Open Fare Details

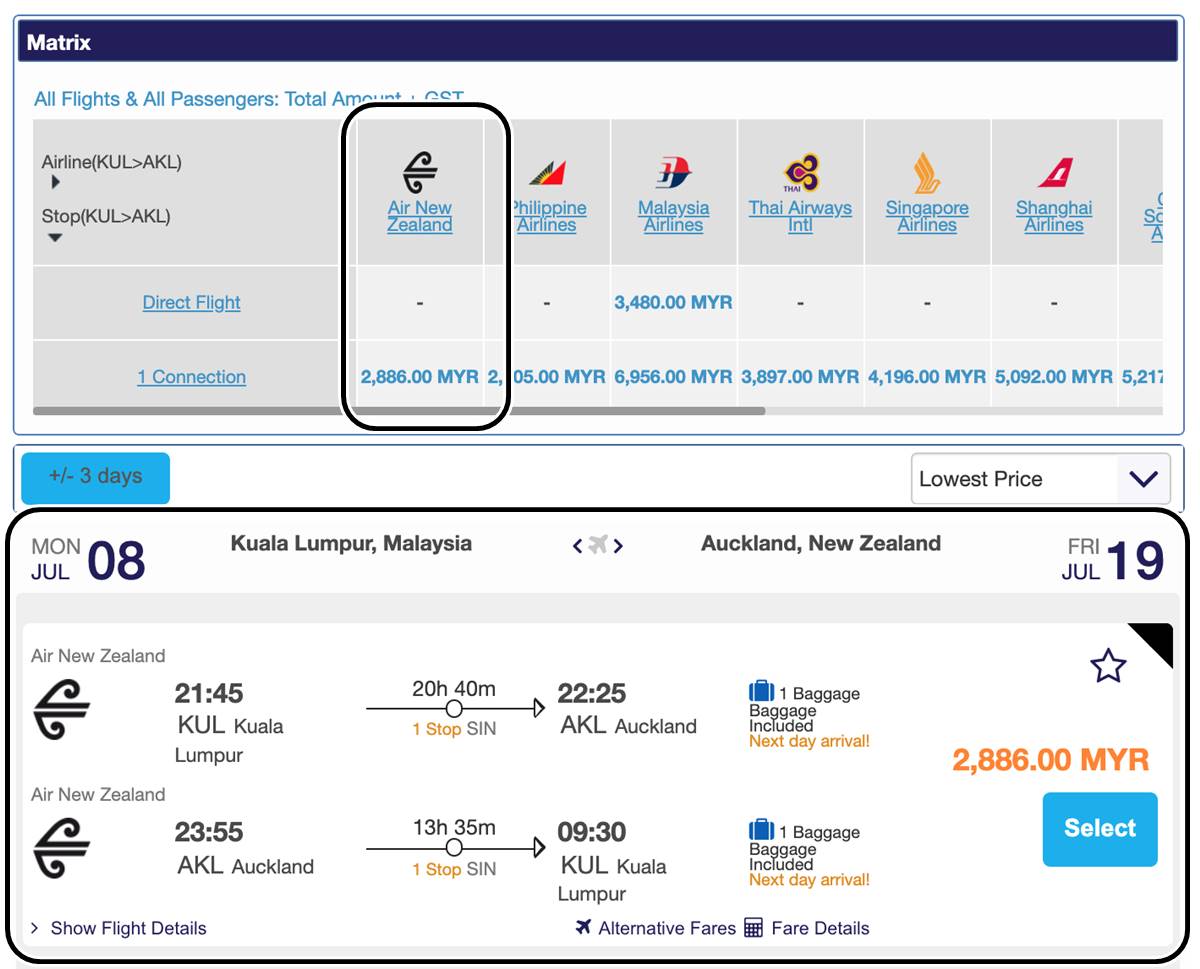click(x=820, y=928)
